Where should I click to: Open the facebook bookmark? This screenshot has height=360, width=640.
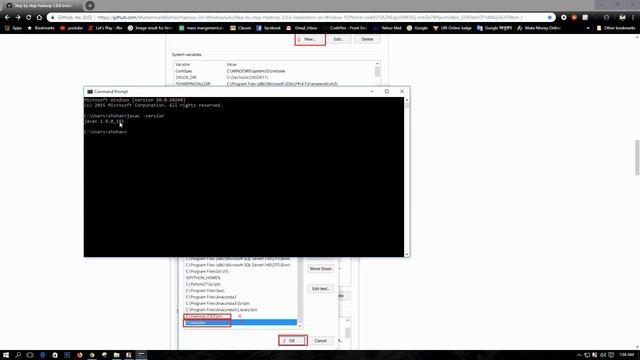[269, 28]
